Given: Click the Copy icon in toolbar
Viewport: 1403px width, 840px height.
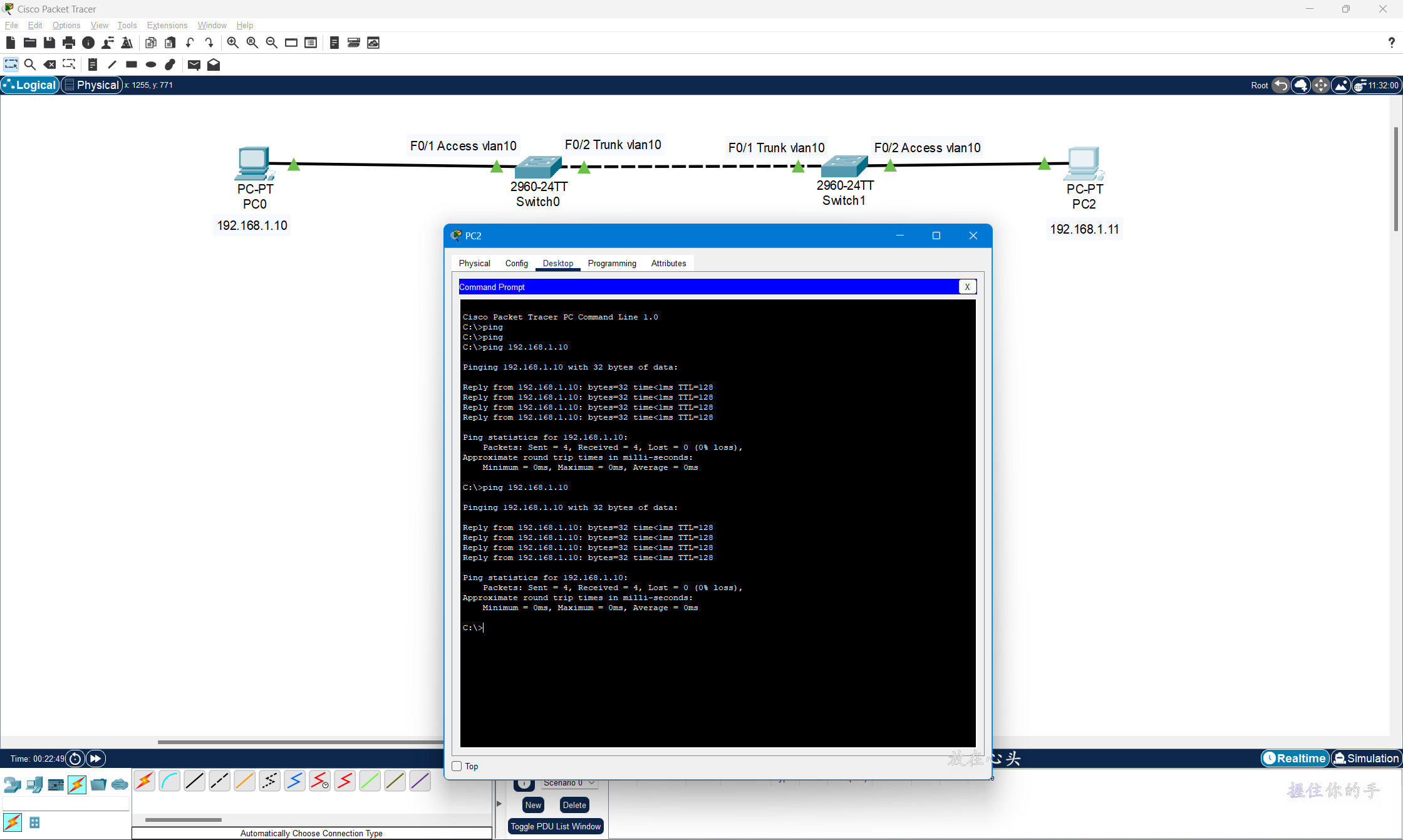Looking at the screenshot, I should pyautogui.click(x=150, y=43).
